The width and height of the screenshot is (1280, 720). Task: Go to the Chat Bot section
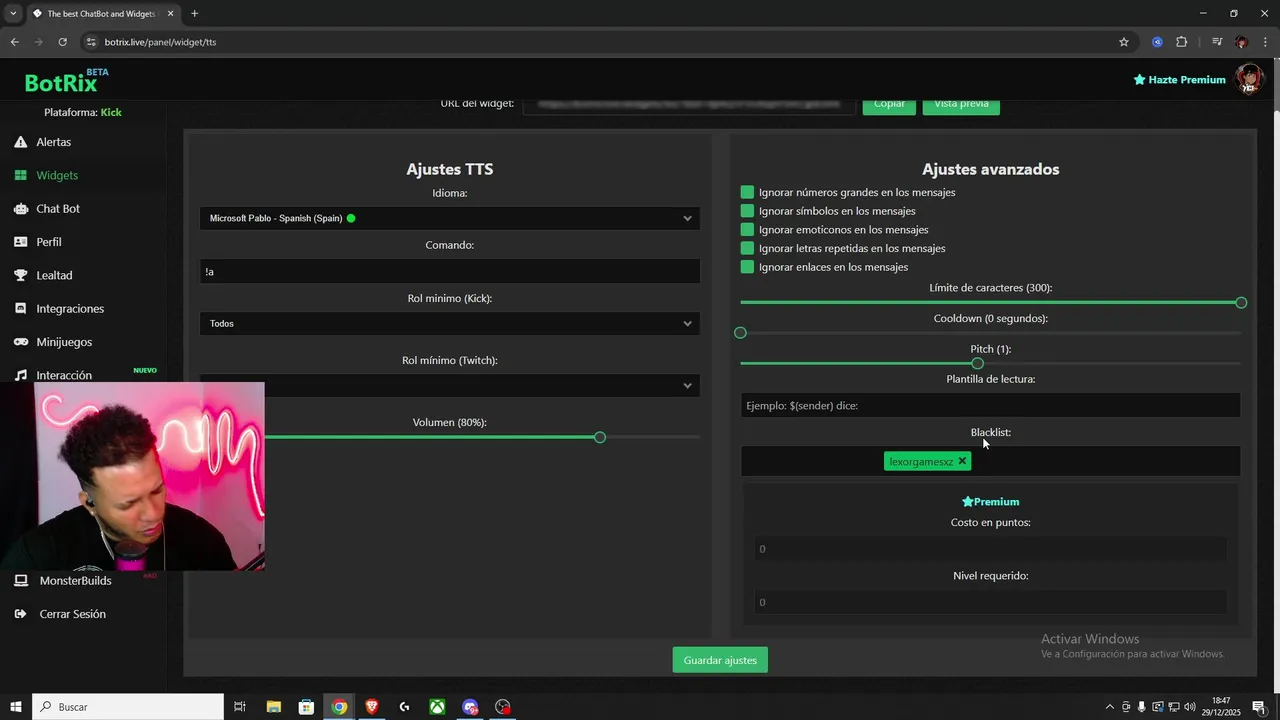tap(58, 209)
